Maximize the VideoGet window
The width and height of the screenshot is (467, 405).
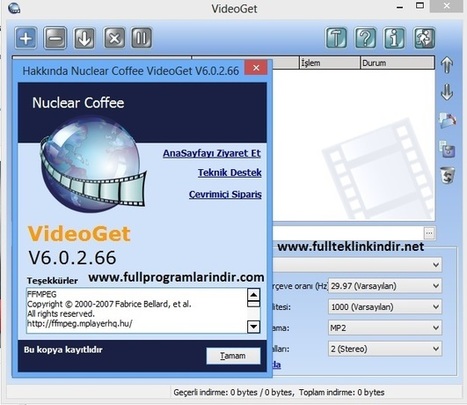[420, 6]
